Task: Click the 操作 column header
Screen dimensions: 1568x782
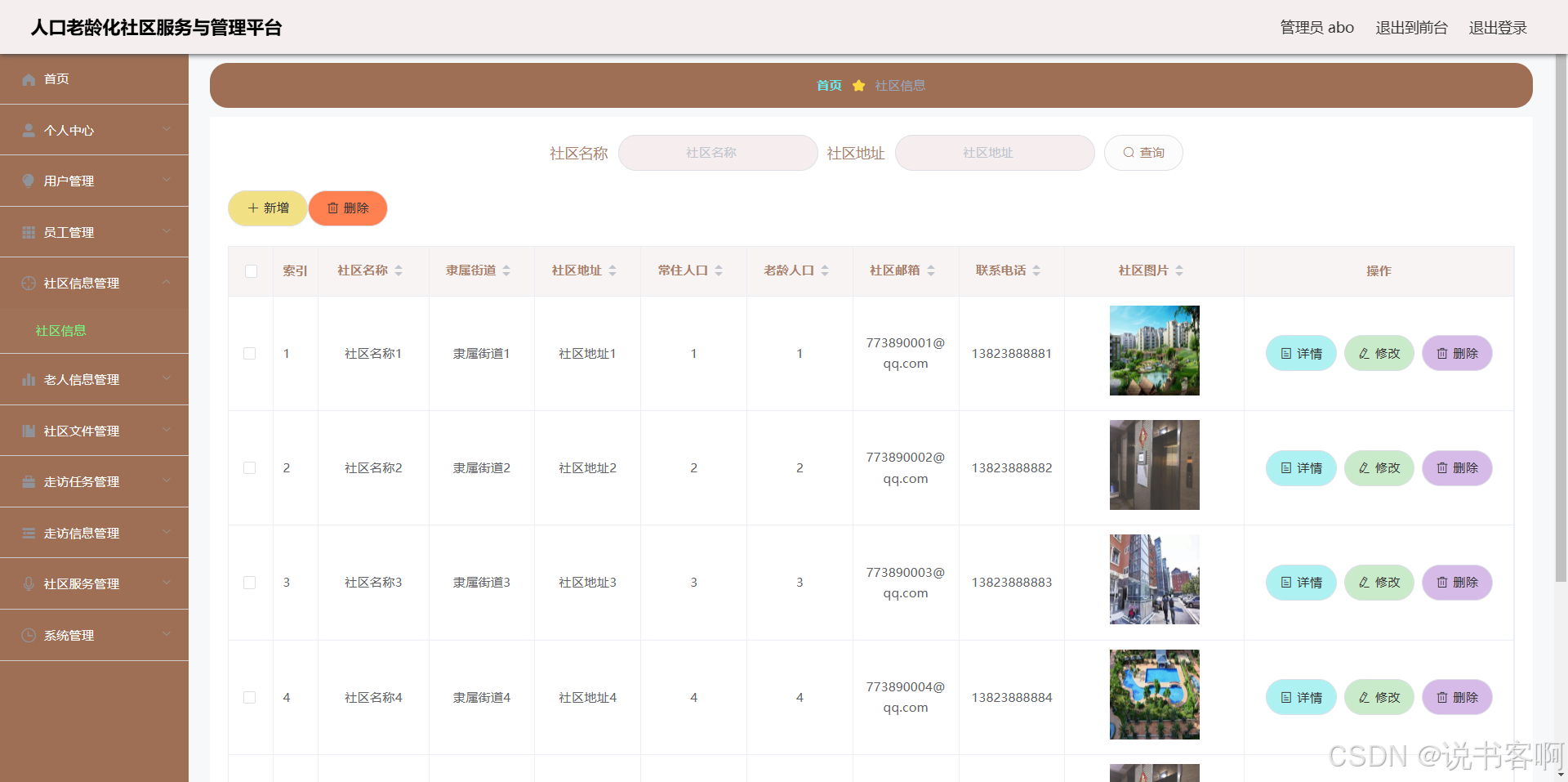Action: [x=1379, y=270]
